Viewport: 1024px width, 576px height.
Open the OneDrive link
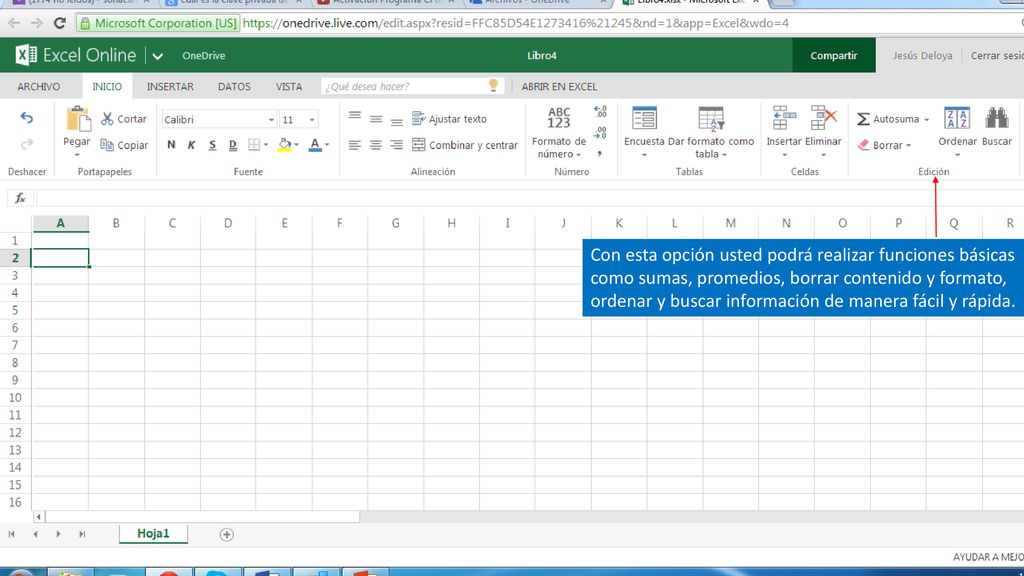[204, 56]
